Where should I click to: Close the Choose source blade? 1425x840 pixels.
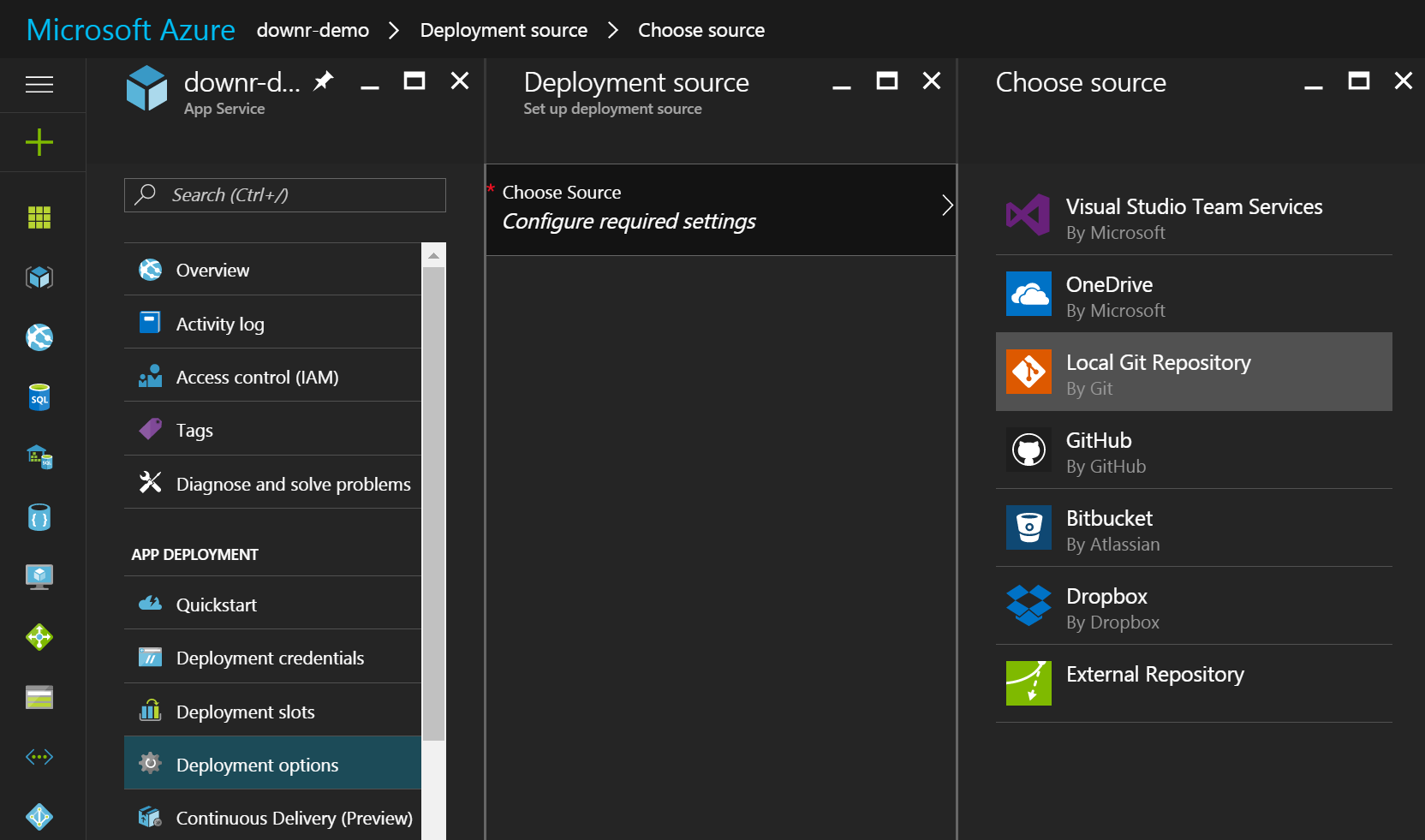[1403, 80]
